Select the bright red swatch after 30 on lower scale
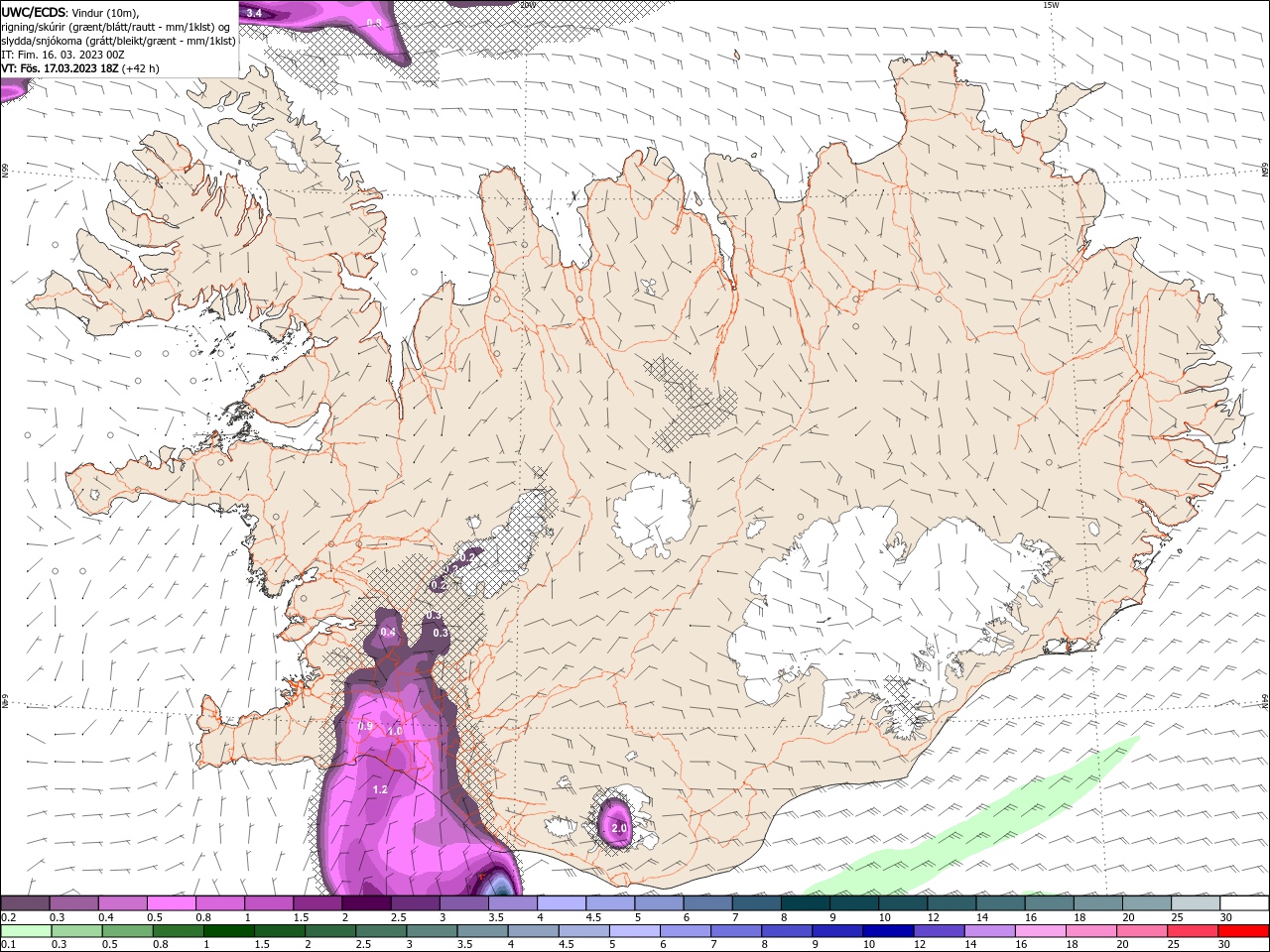This screenshot has height=952, width=1270. point(1244,931)
